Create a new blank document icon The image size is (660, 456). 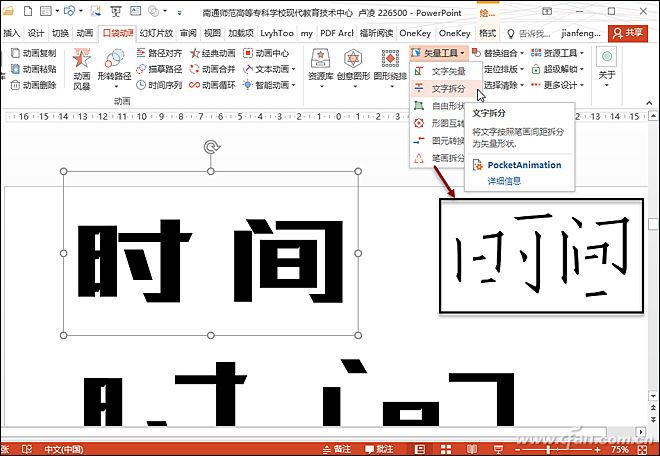click(x=28, y=11)
